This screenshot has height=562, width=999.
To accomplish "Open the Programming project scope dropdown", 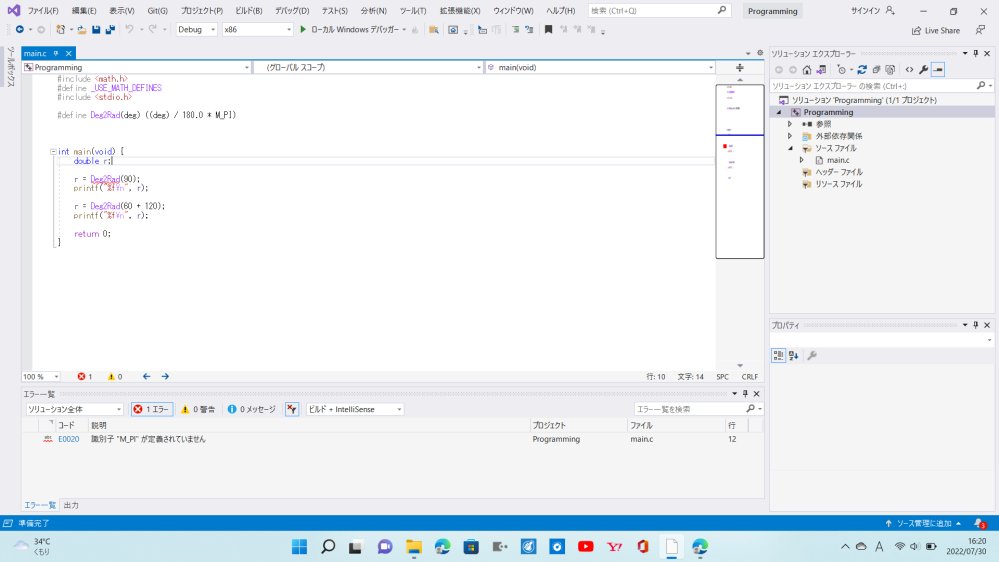I will click(x=136, y=68).
